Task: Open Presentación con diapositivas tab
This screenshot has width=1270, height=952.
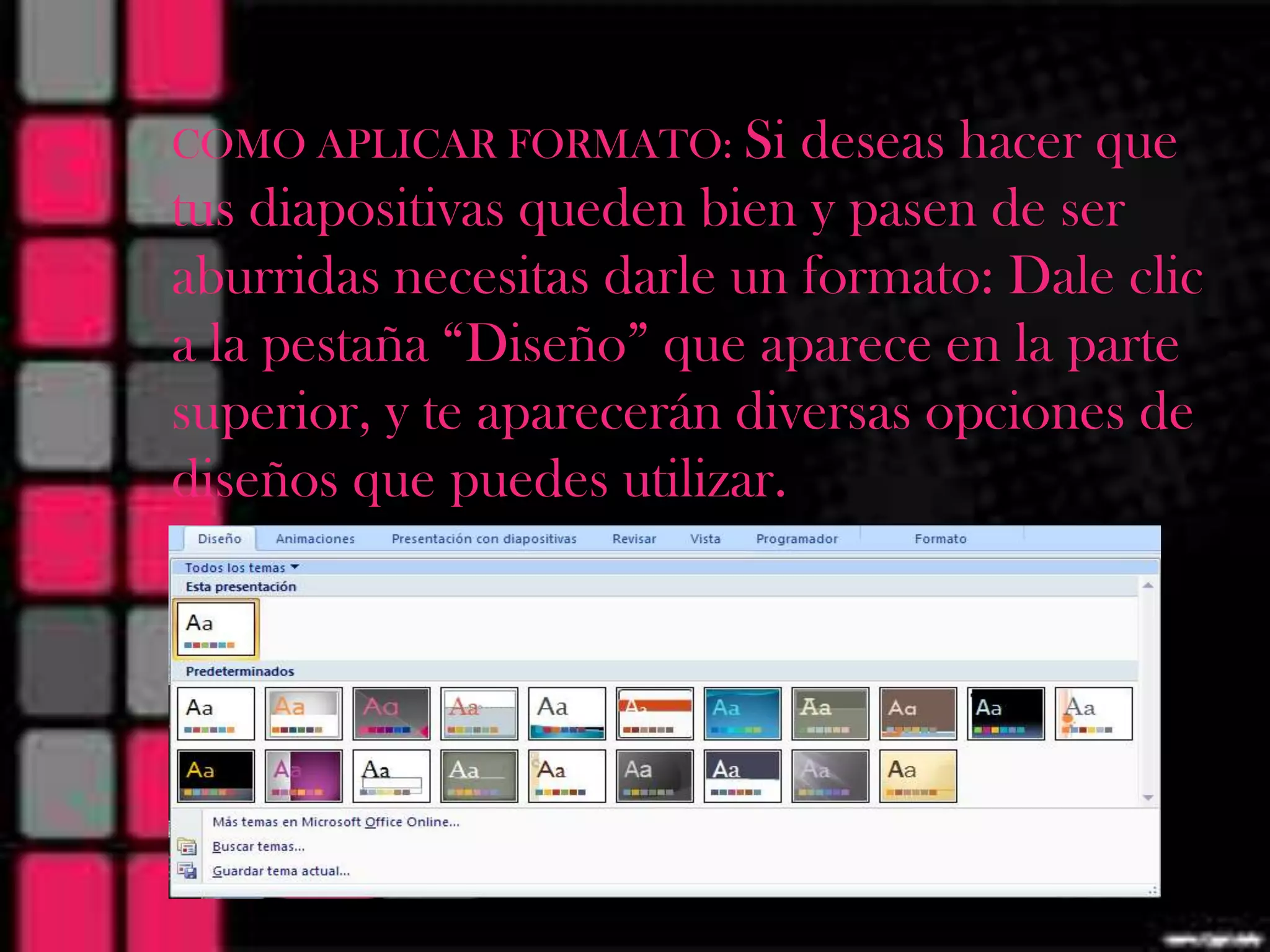Action: tap(484, 539)
